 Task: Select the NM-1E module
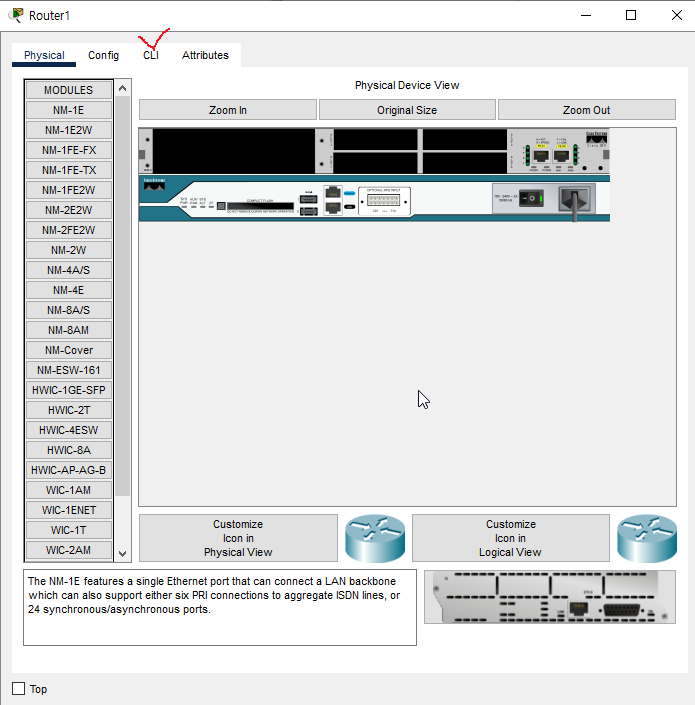[x=69, y=110]
